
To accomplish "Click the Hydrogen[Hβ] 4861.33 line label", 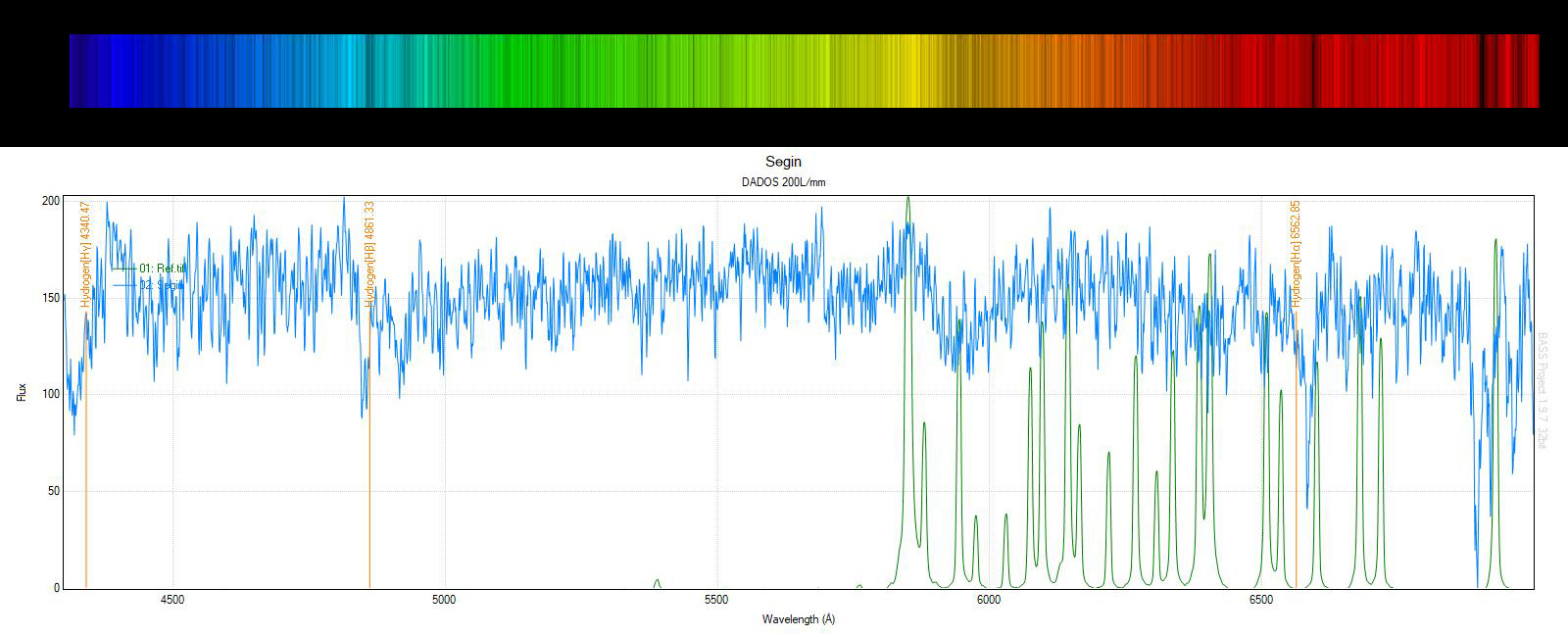I will tap(369, 254).
